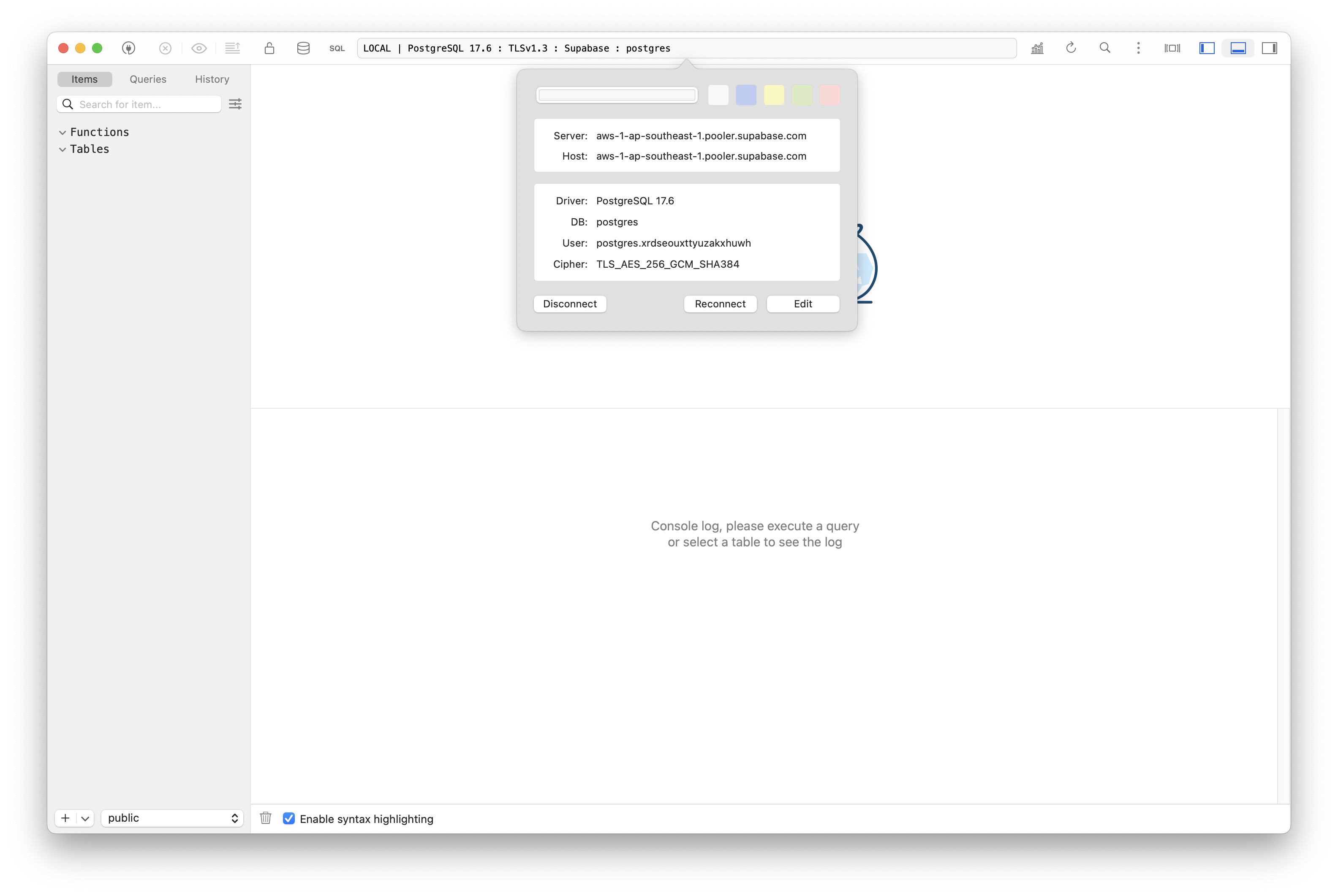Collapse the Tables section
The height and width of the screenshot is (896, 1338).
(63, 149)
